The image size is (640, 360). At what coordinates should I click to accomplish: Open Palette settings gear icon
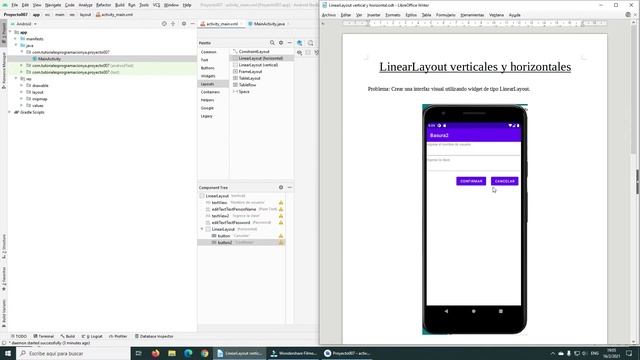281,43
